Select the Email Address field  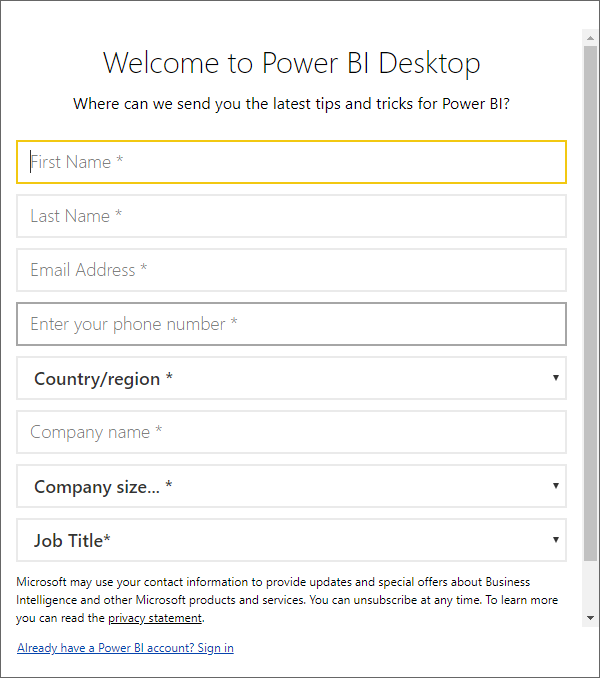tap(291, 270)
